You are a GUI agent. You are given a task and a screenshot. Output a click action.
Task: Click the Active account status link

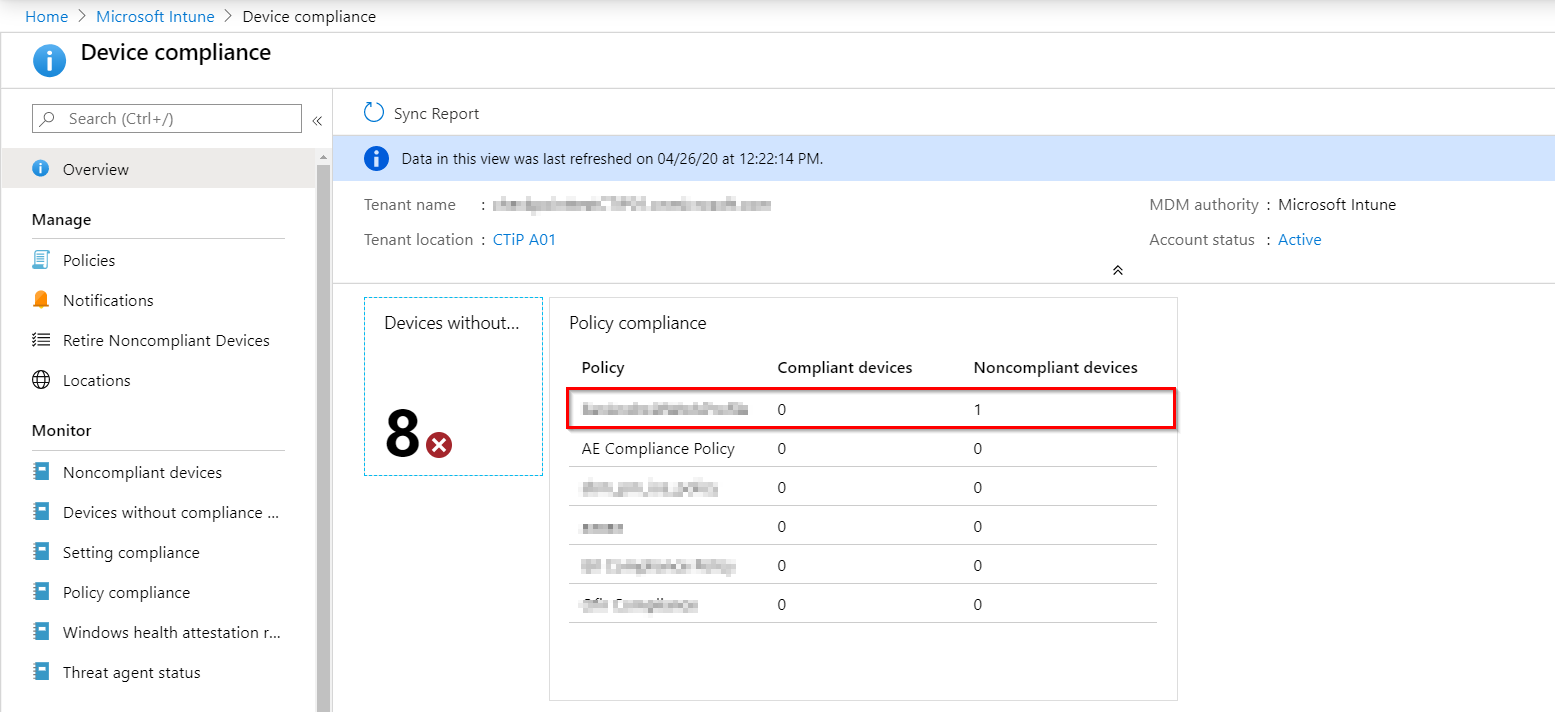pos(1299,240)
